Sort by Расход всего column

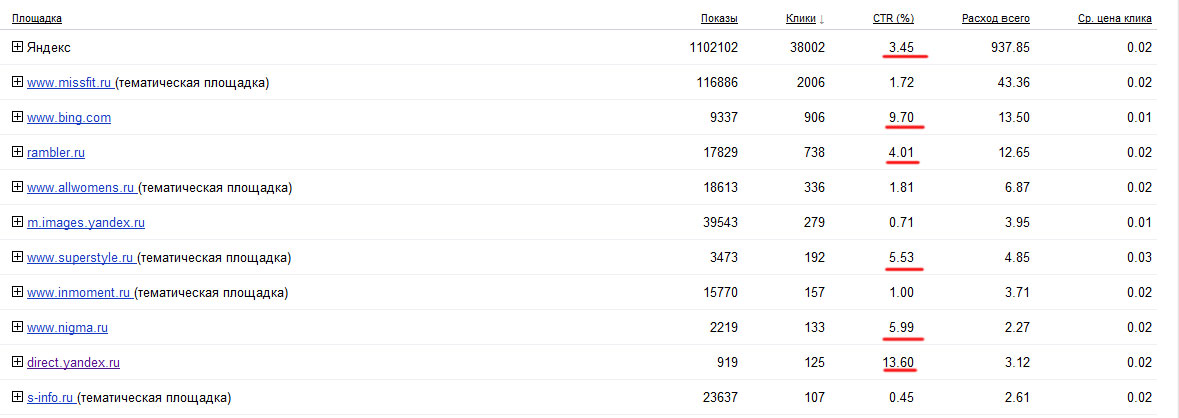995,18
